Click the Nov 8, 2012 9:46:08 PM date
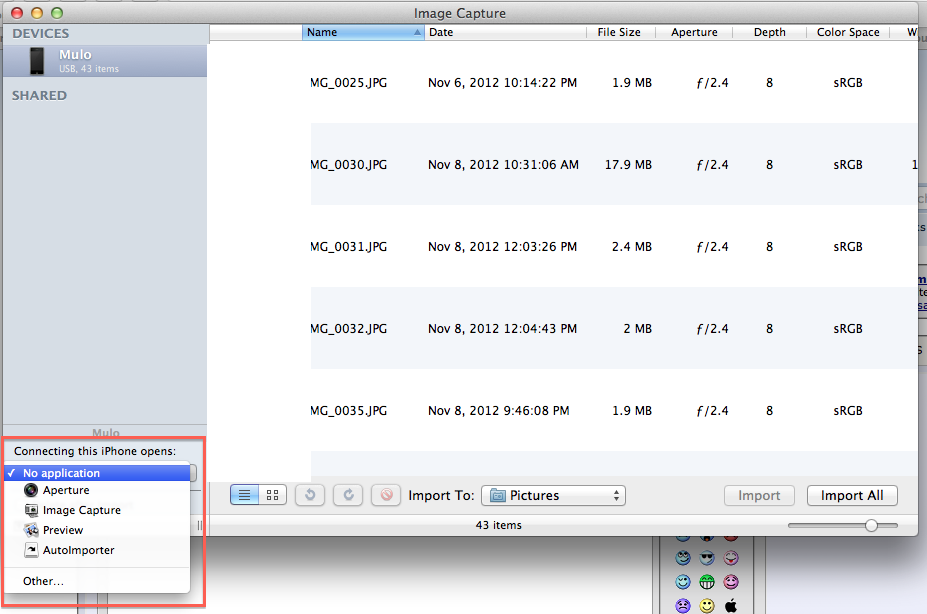Screen dimensions: 927x614 498,411
